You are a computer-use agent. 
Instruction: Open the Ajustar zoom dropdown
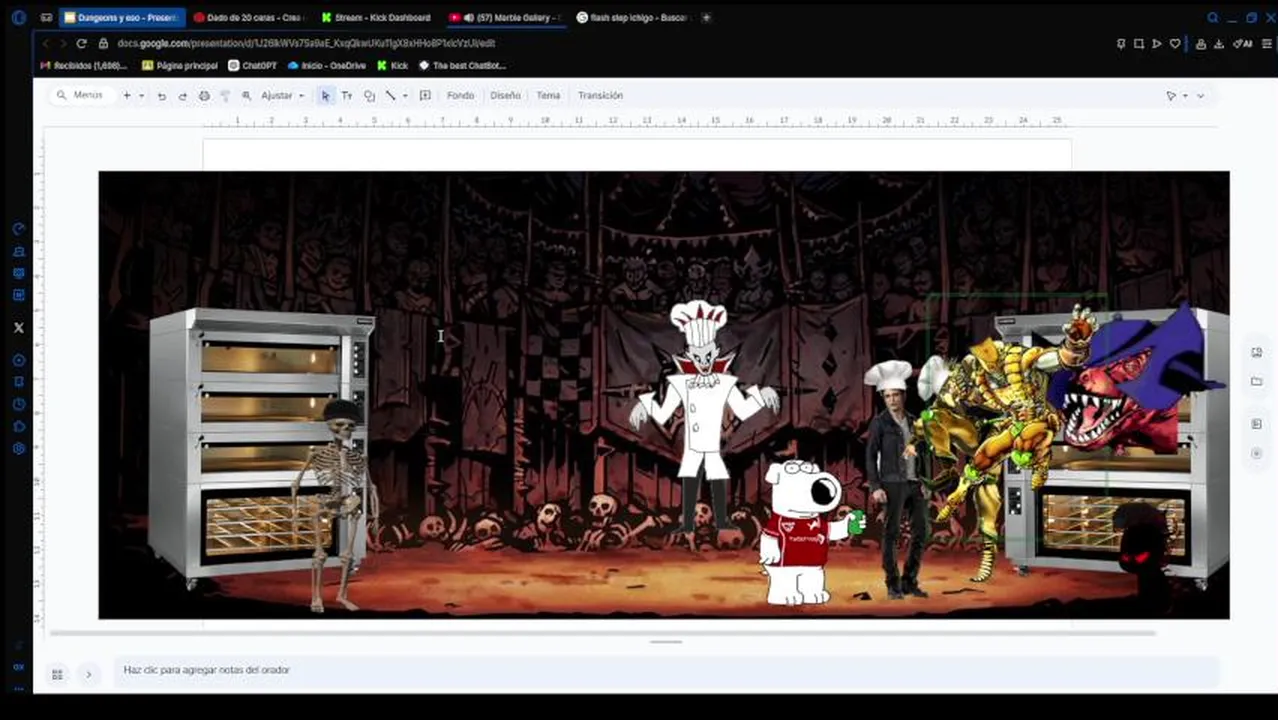point(283,96)
